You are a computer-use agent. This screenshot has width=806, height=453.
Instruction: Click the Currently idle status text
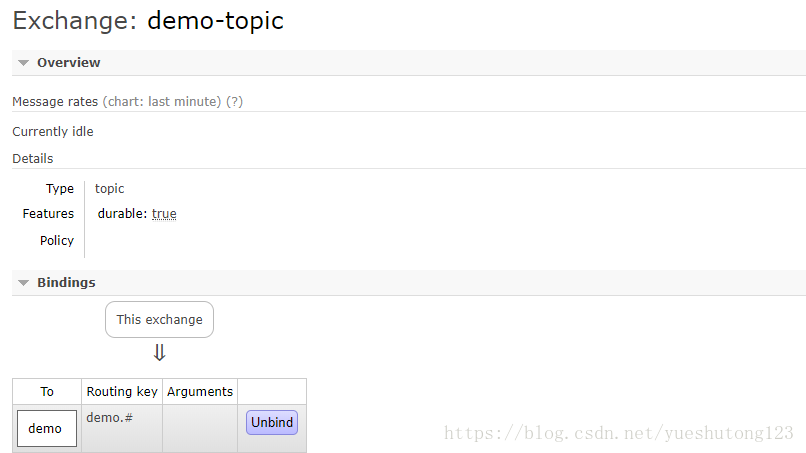click(x=53, y=132)
